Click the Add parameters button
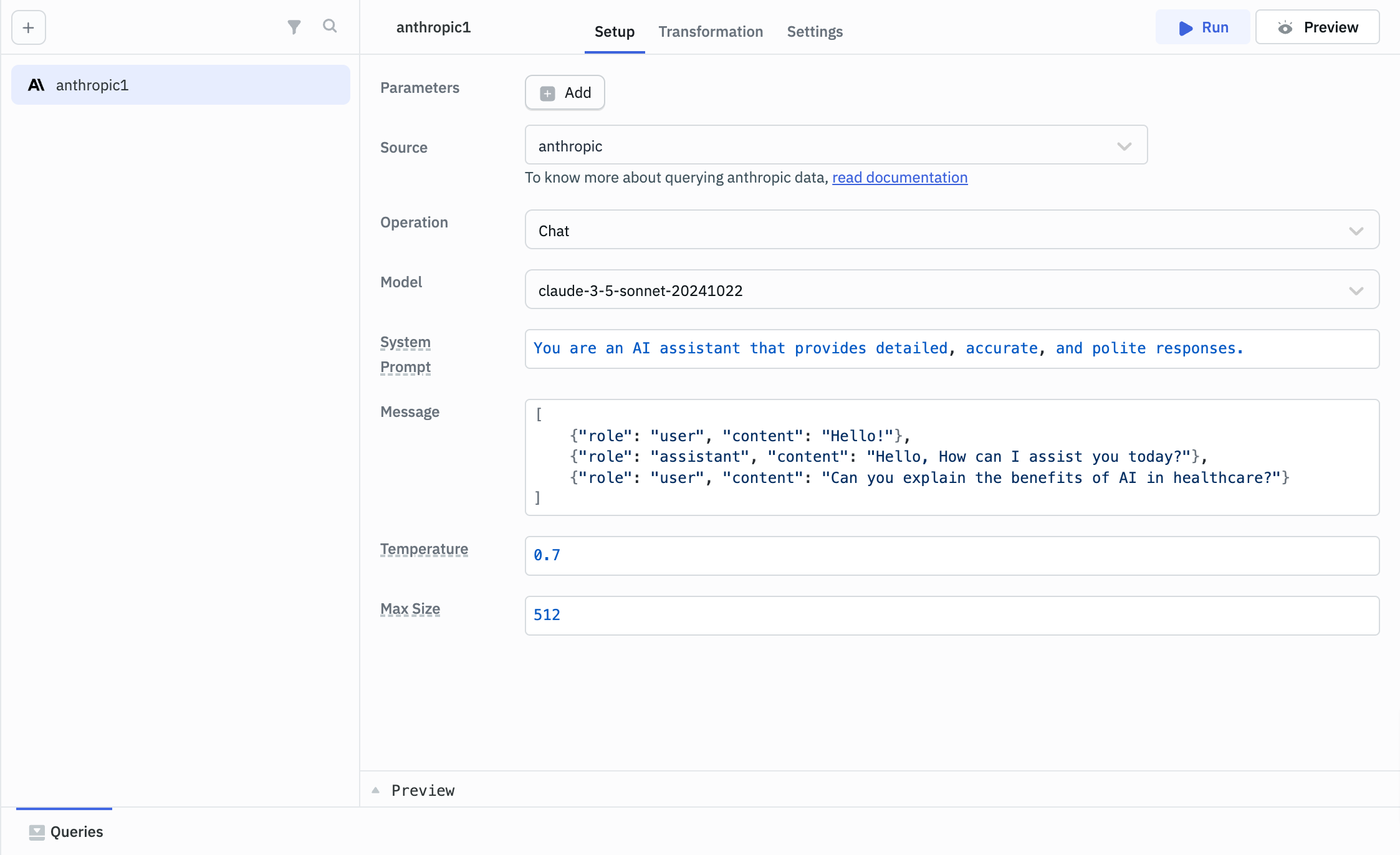This screenshot has height=855, width=1400. click(565, 92)
